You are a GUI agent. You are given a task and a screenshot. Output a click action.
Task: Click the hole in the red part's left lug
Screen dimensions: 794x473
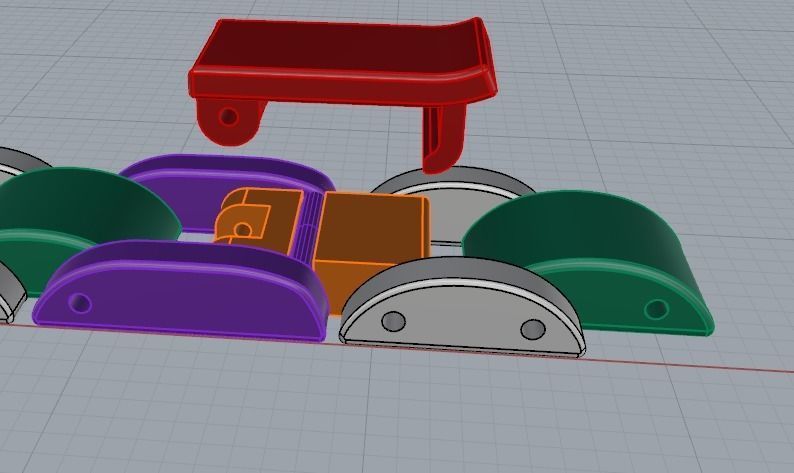[228, 117]
